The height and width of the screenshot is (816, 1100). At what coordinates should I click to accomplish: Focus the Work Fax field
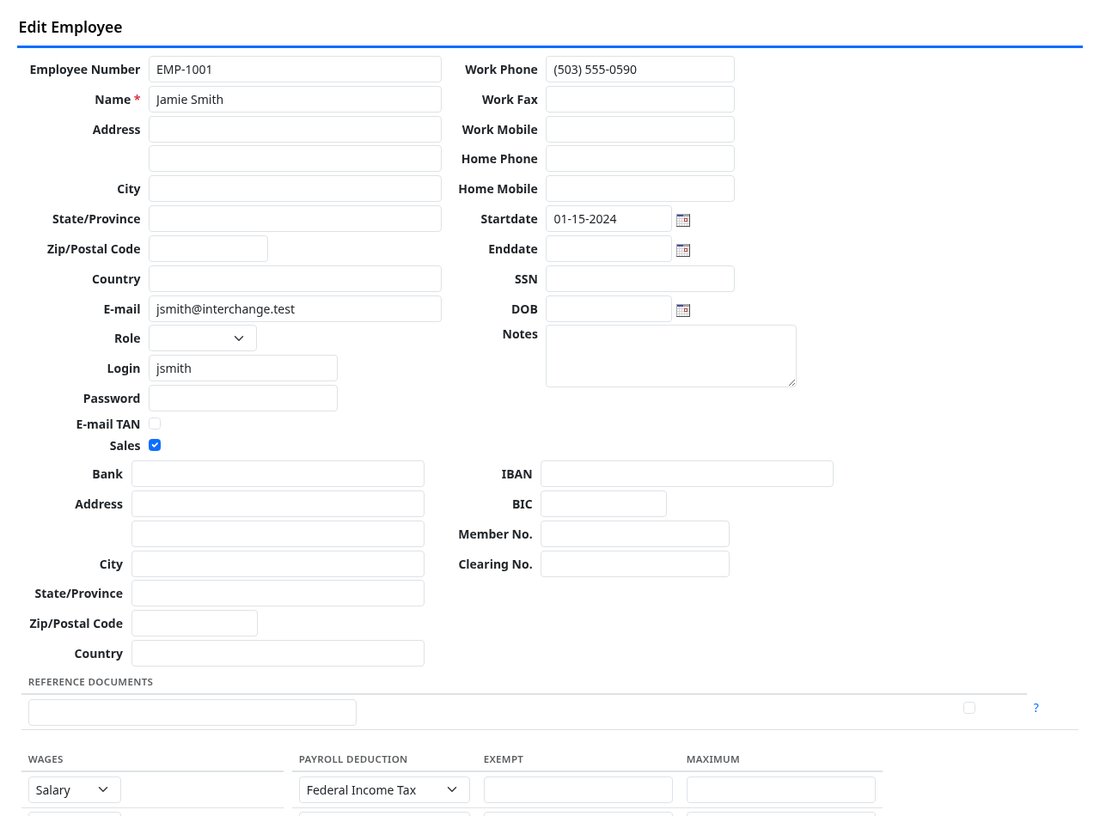coord(640,99)
